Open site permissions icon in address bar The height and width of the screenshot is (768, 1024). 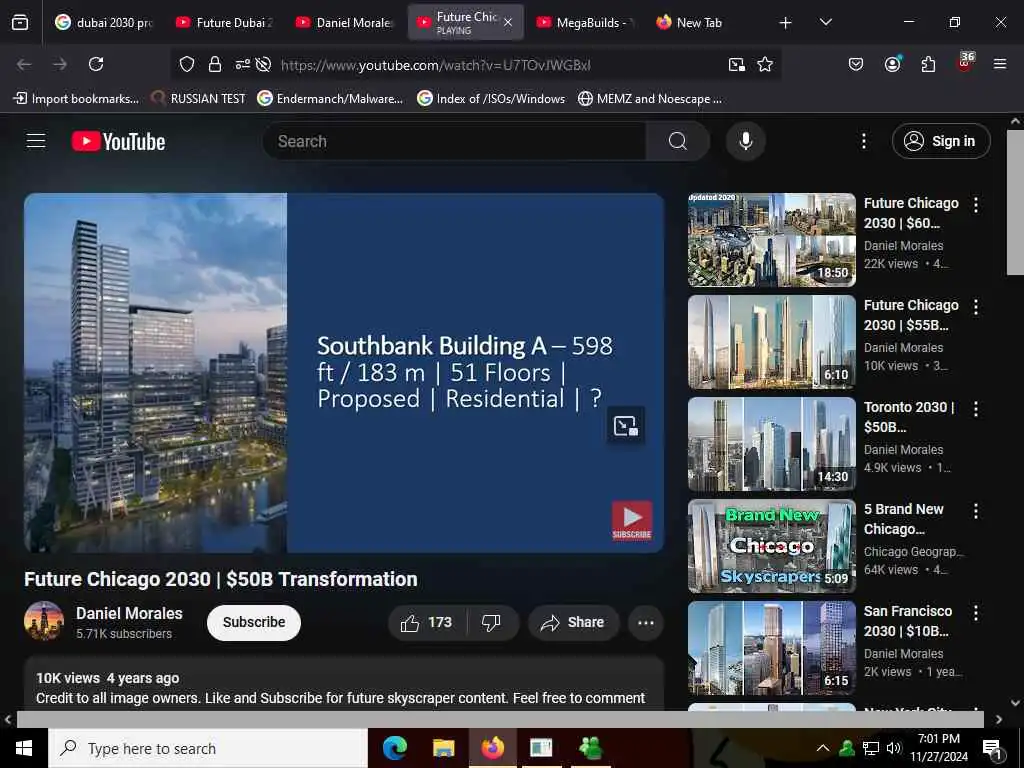point(242,64)
